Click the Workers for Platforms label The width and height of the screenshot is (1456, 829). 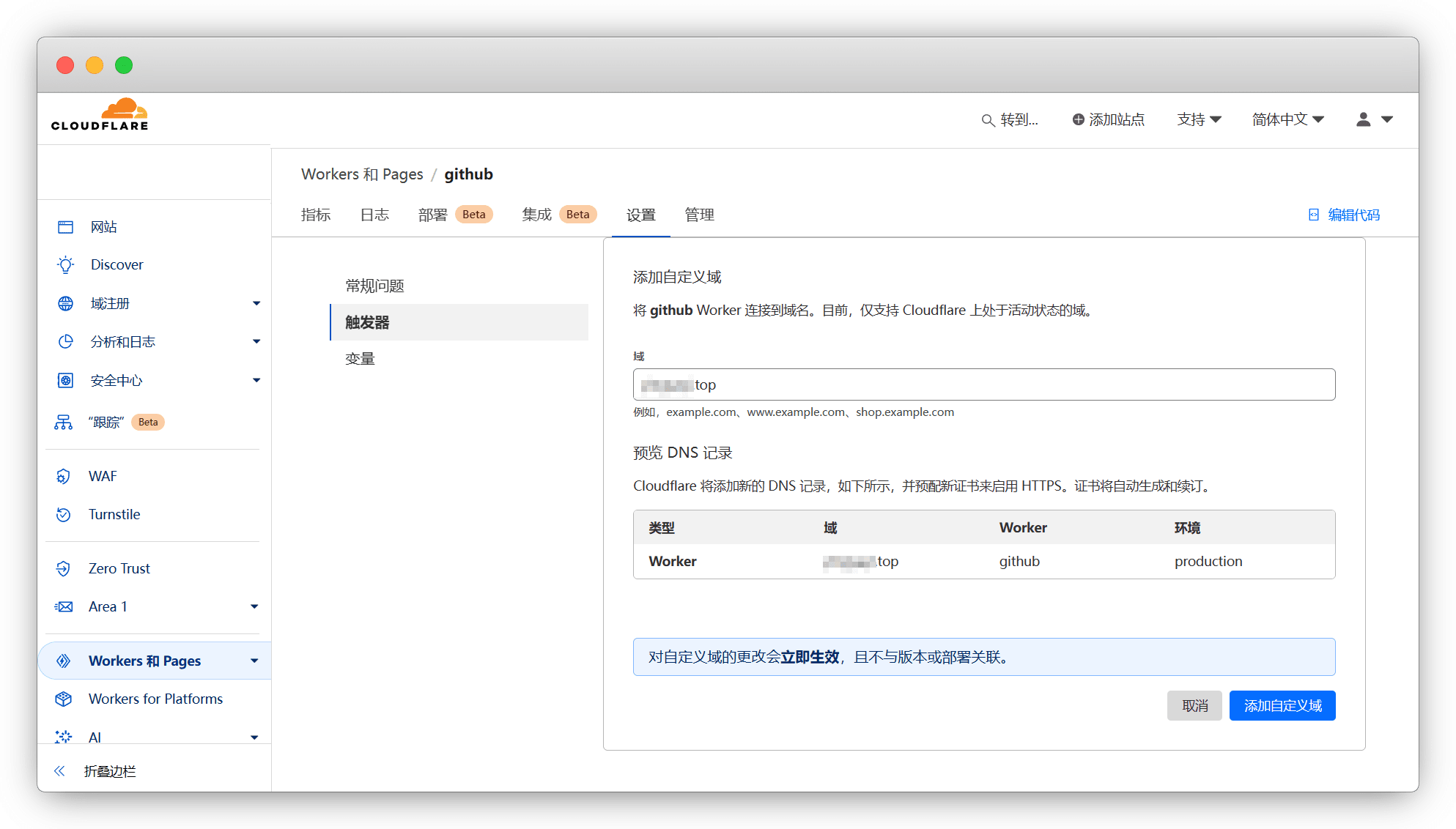click(155, 699)
